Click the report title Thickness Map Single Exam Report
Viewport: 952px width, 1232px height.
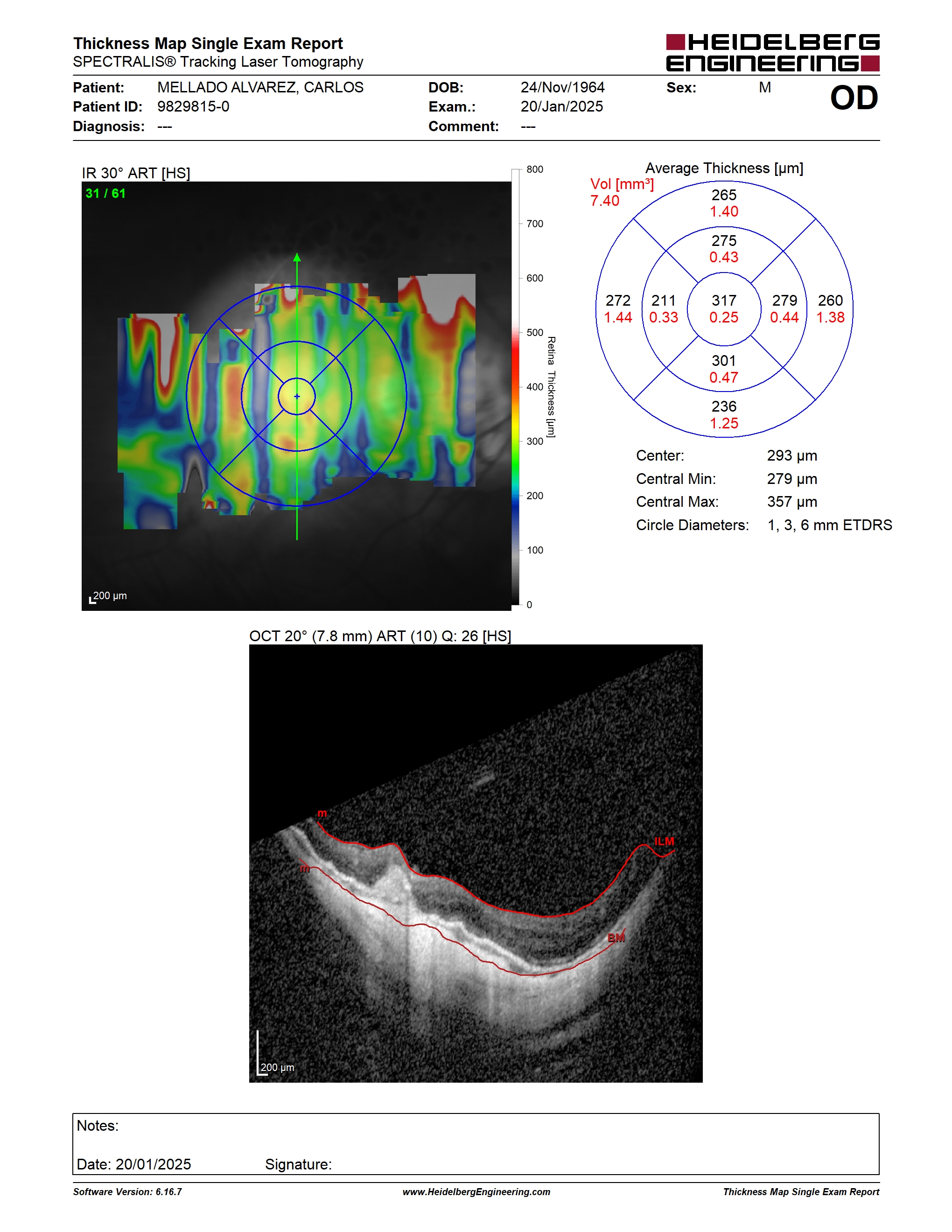(208, 43)
